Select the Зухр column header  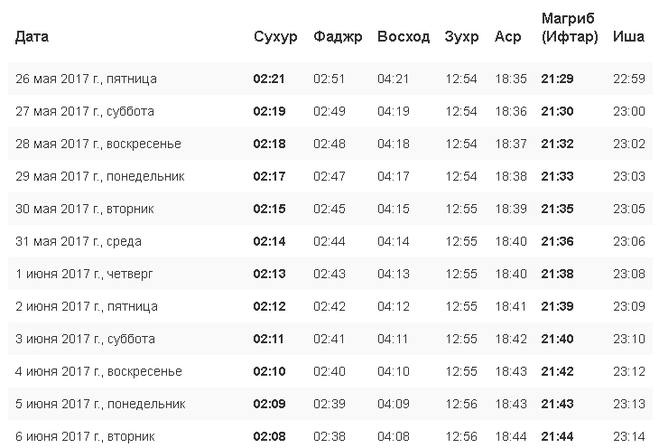tap(462, 37)
